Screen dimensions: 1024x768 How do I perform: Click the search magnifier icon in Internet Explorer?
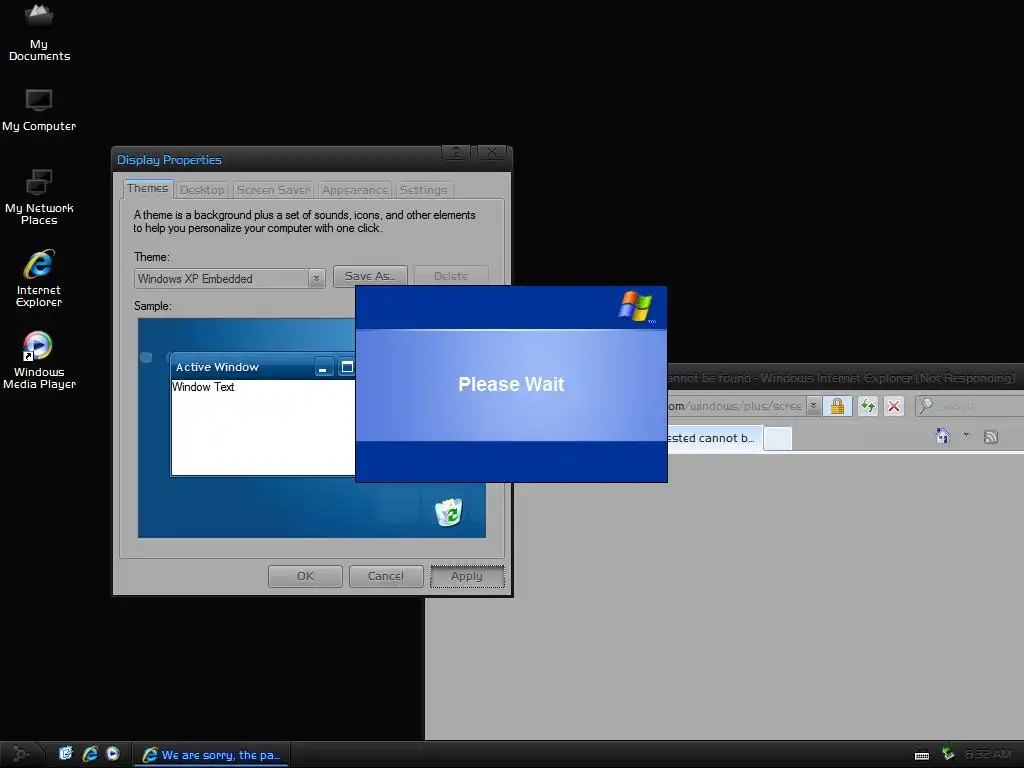[x=925, y=405]
